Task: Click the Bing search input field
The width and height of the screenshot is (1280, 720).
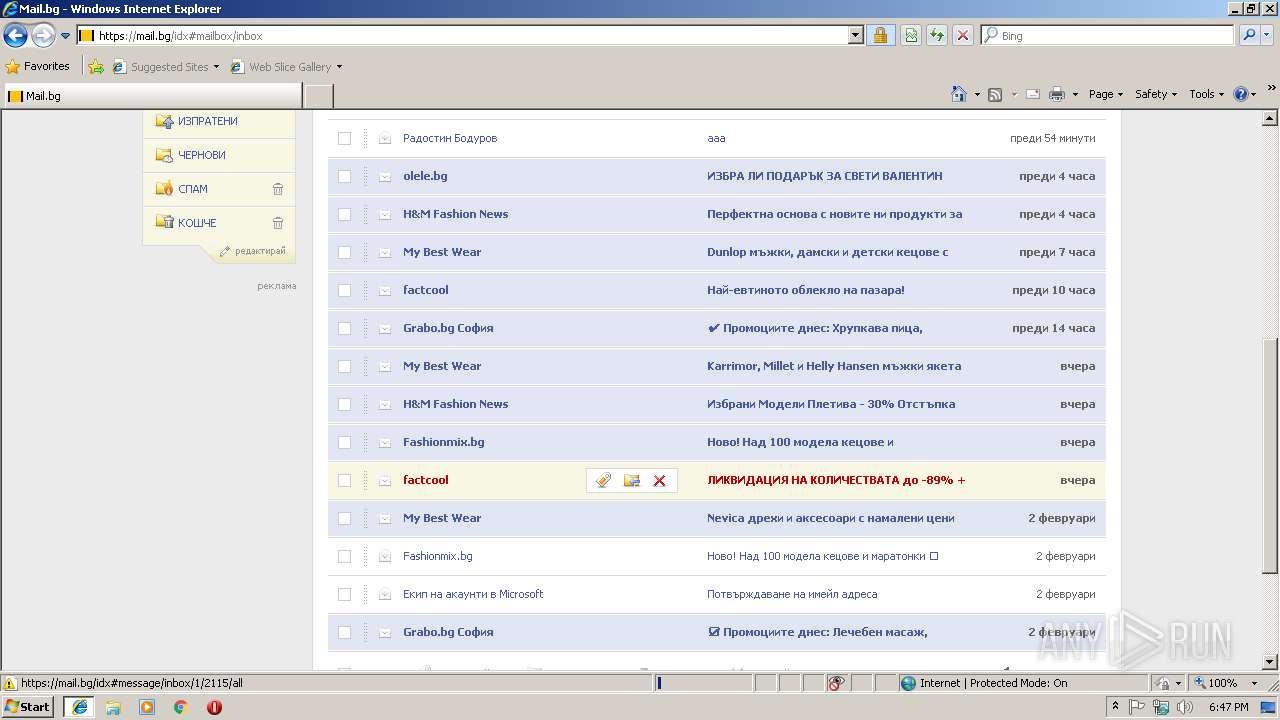Action: [x=1107, y=35]
